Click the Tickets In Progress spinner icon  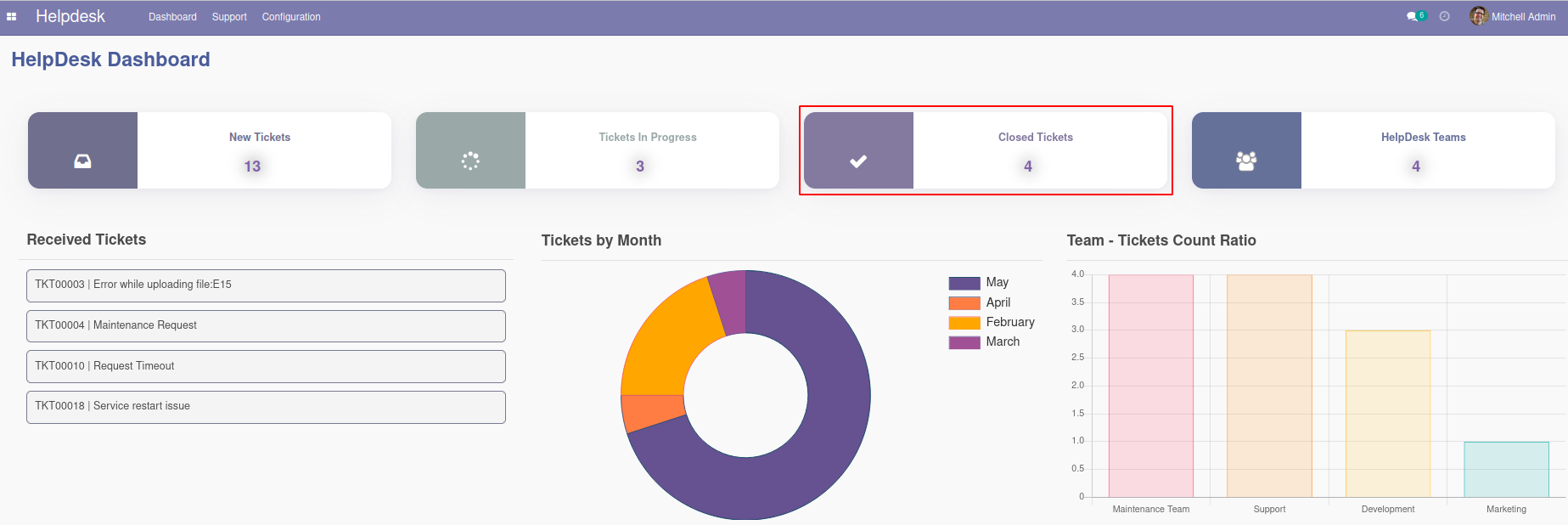pos(470,161)
